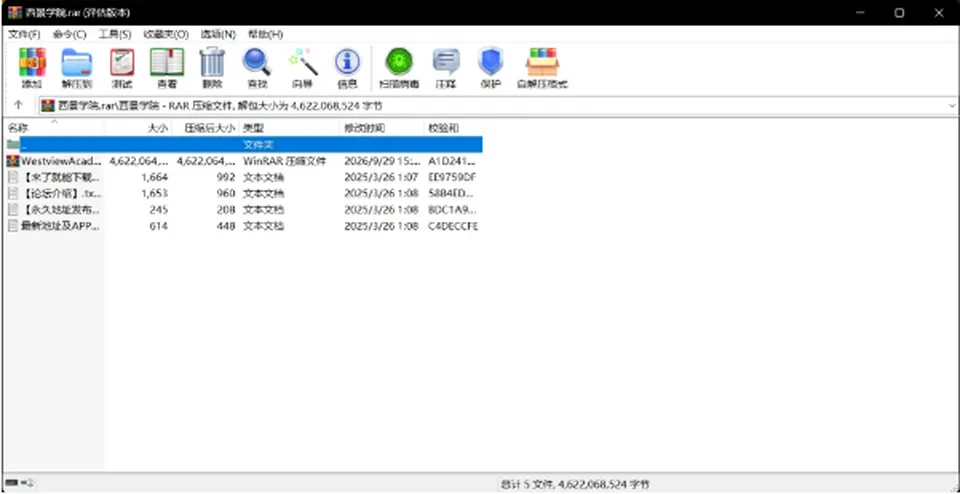The image size is (960, 494).
Task: Sort by the 名称 column header
Action: 54,128
